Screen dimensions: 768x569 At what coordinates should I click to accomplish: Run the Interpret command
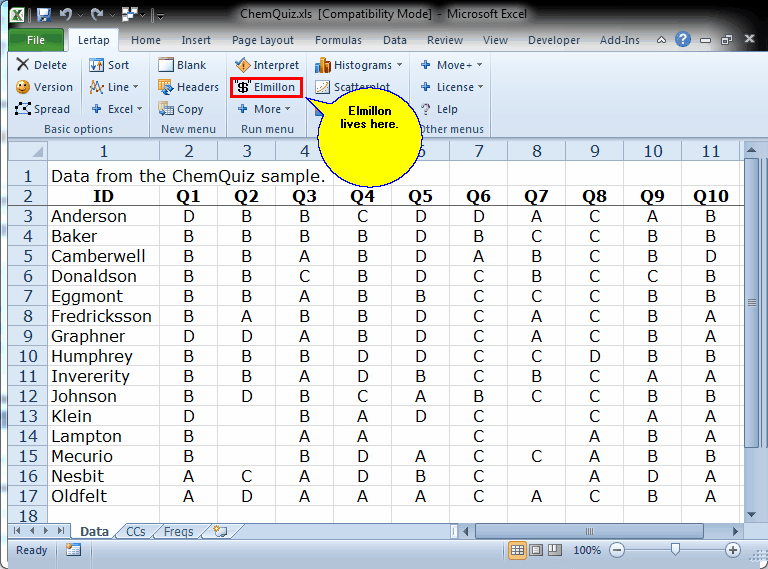[265, 65]
